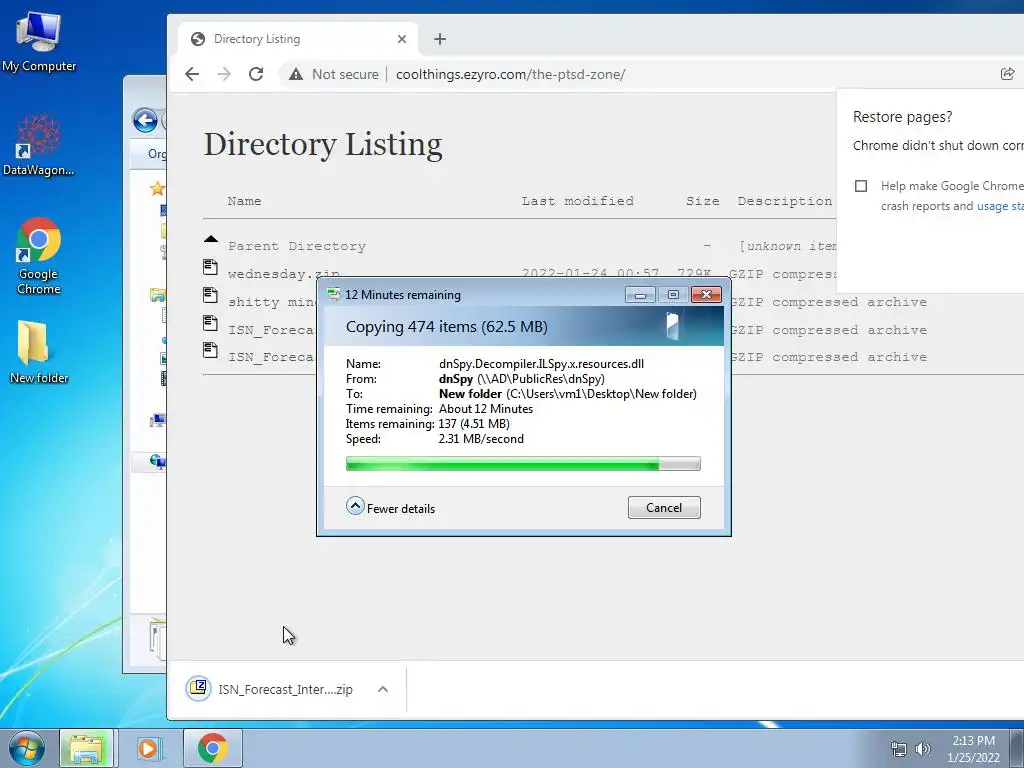Open a new Chrome tab

pyautogui.click(x=440, y=39)
